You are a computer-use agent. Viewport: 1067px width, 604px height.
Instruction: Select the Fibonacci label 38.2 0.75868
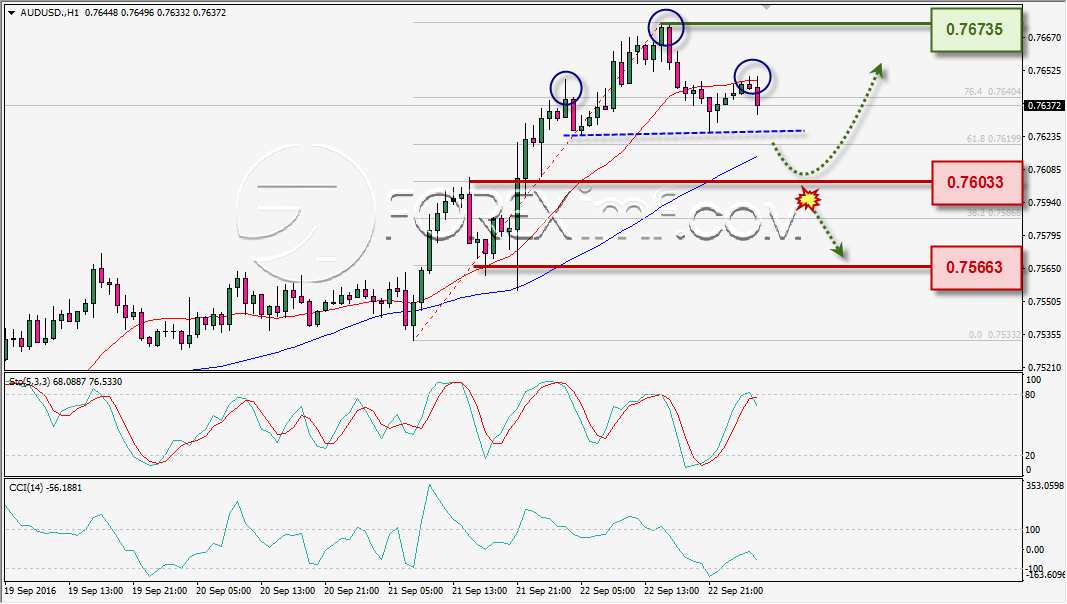994,213
